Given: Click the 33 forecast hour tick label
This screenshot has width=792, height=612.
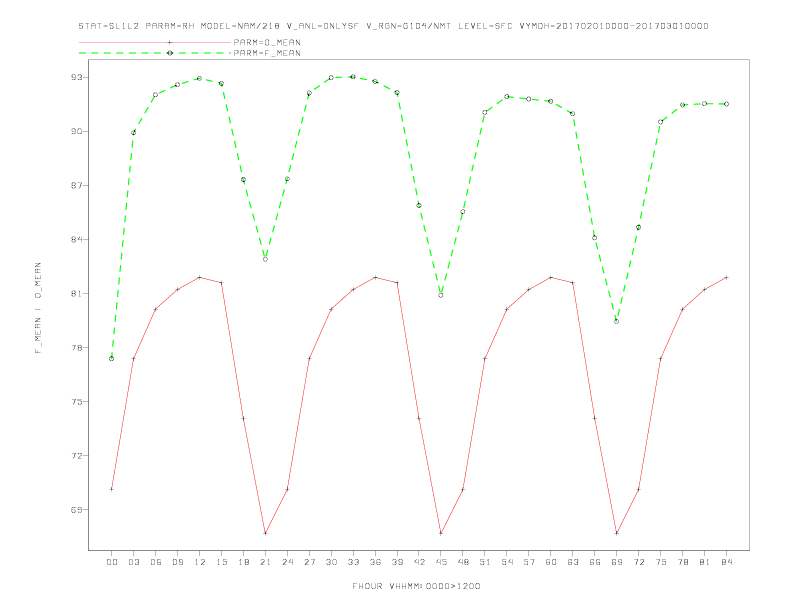Looking at the screenshot, I should (353, 562).
